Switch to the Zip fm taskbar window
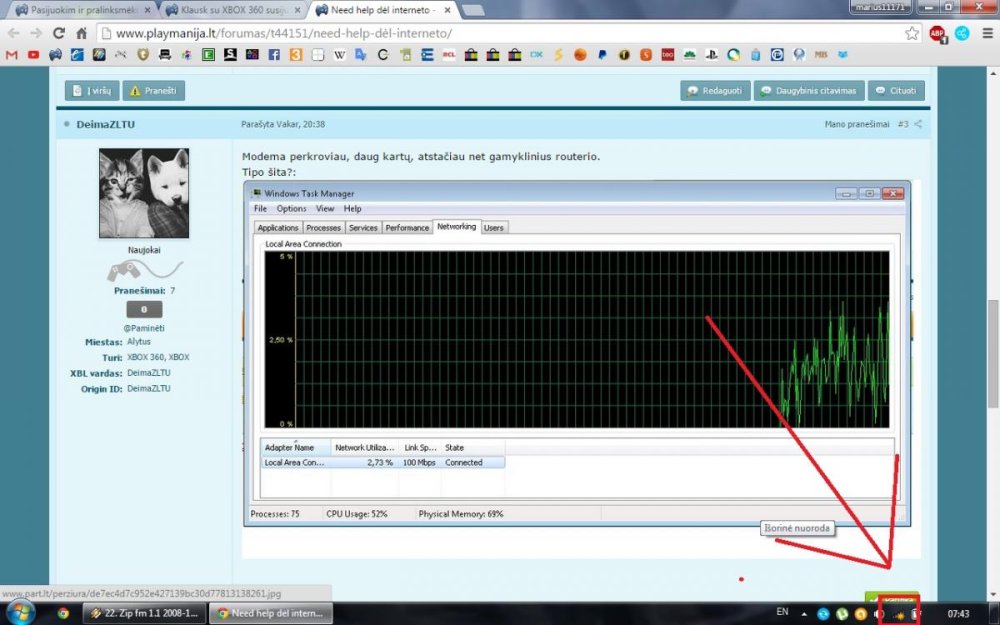Image resolution: width=1000 pixels, height=625 pixels. point(145,614)
